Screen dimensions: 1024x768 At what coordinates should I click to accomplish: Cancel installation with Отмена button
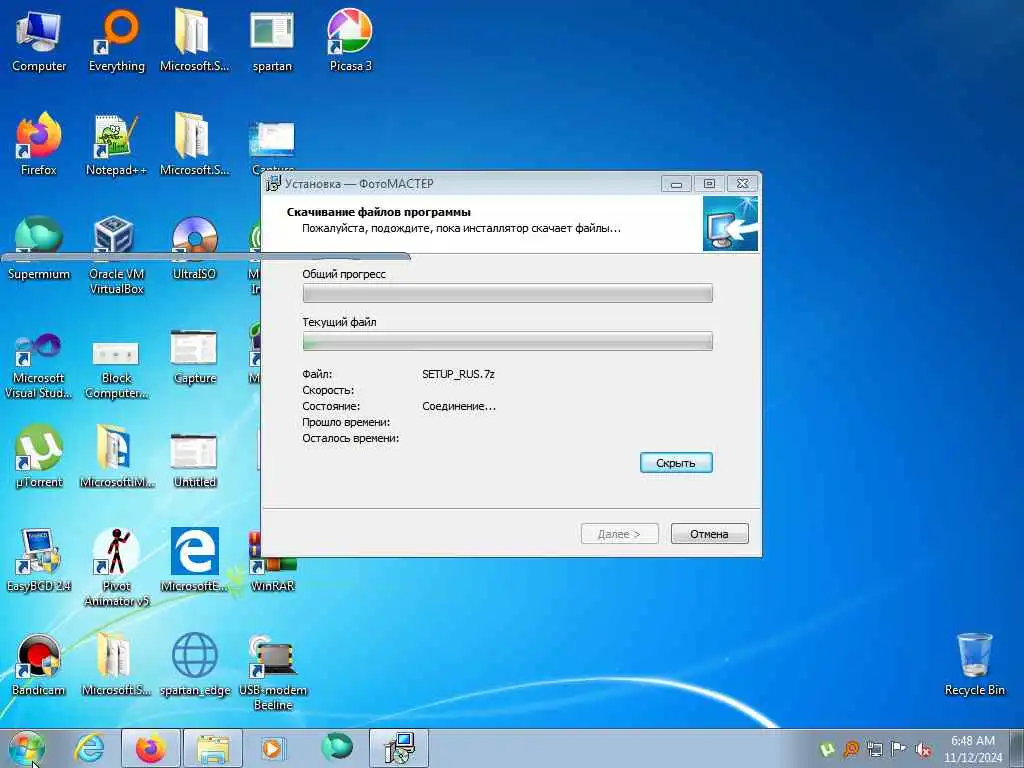[x=709, y=534]
